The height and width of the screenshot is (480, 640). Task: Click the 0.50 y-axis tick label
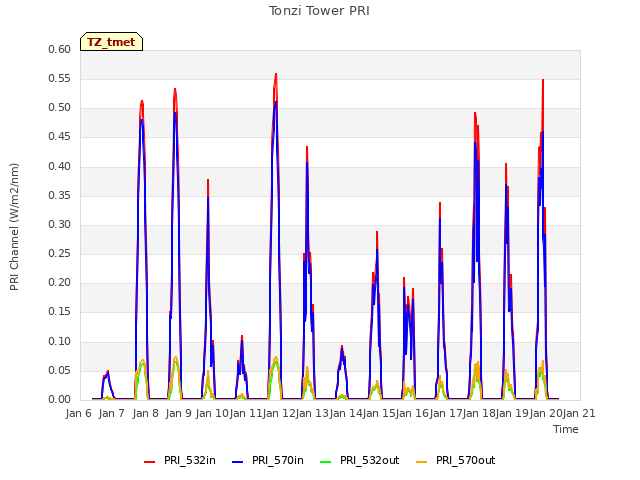60,108
